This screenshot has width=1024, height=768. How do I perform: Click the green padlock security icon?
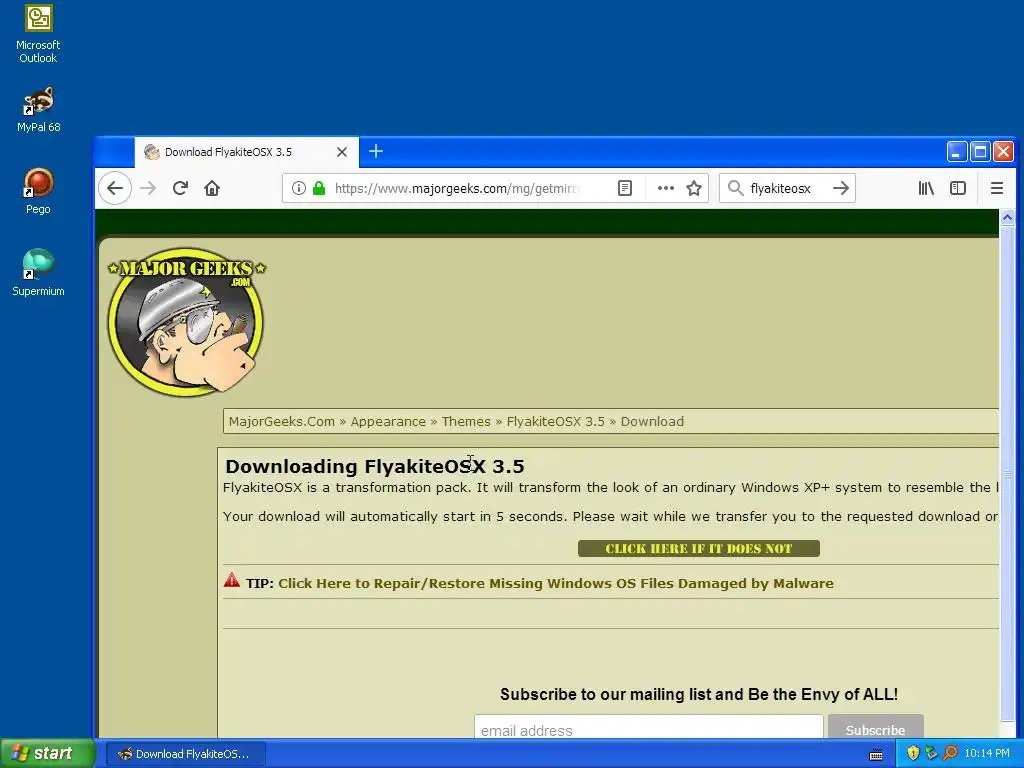(x=319, y=189)
